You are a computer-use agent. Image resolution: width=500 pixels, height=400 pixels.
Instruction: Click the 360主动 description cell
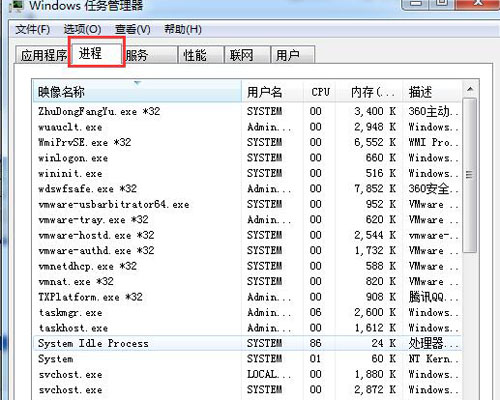(433, 111)
